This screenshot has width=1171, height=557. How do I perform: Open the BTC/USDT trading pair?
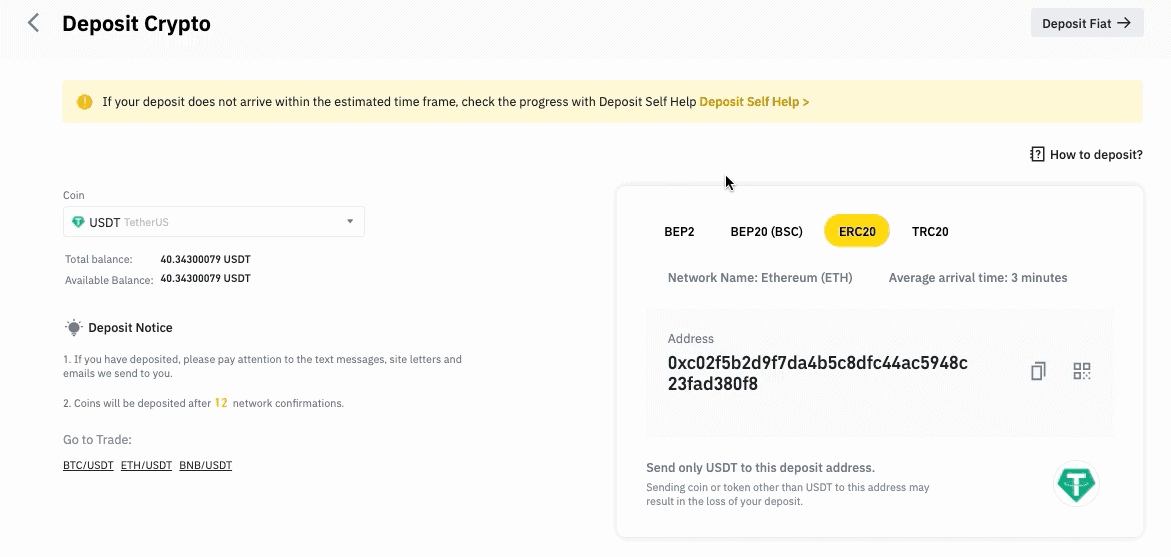88,465
